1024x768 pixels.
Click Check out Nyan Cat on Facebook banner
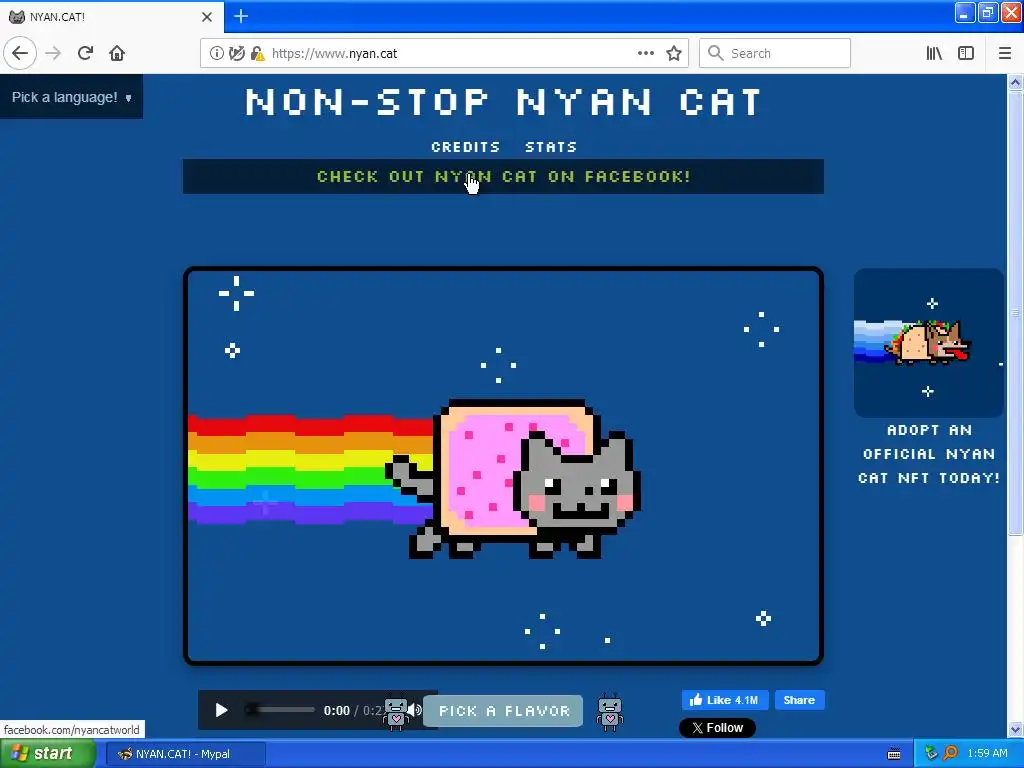[x=503, y=176]
